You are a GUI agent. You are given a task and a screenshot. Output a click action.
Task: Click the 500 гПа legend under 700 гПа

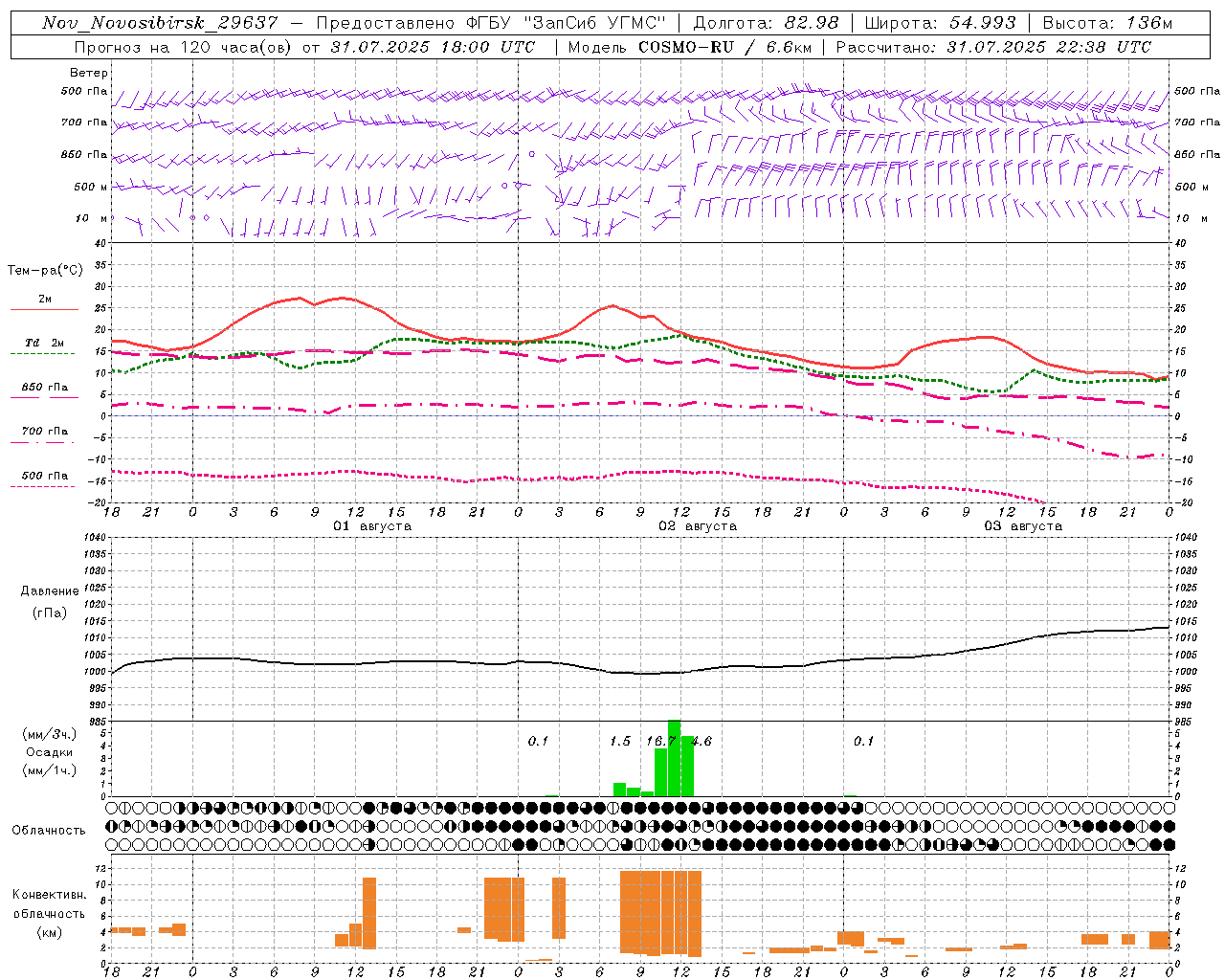44,476
